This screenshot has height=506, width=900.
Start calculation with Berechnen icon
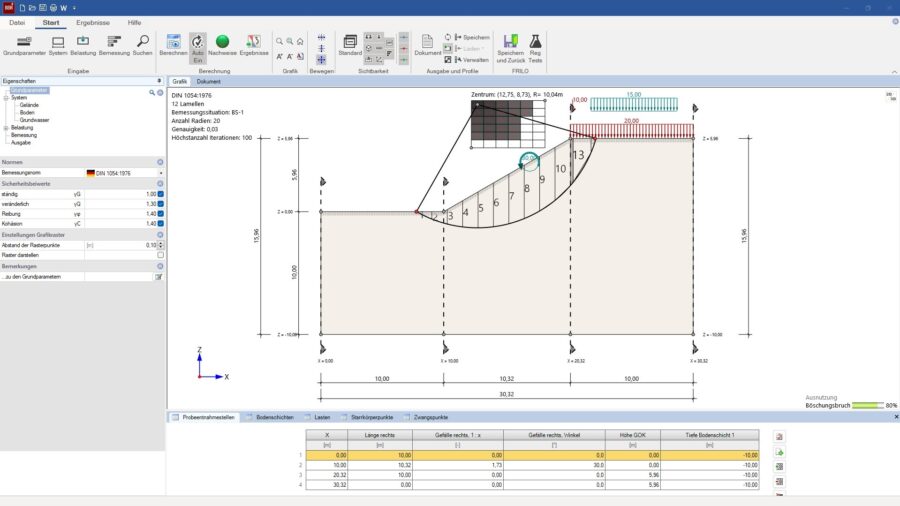173,43
